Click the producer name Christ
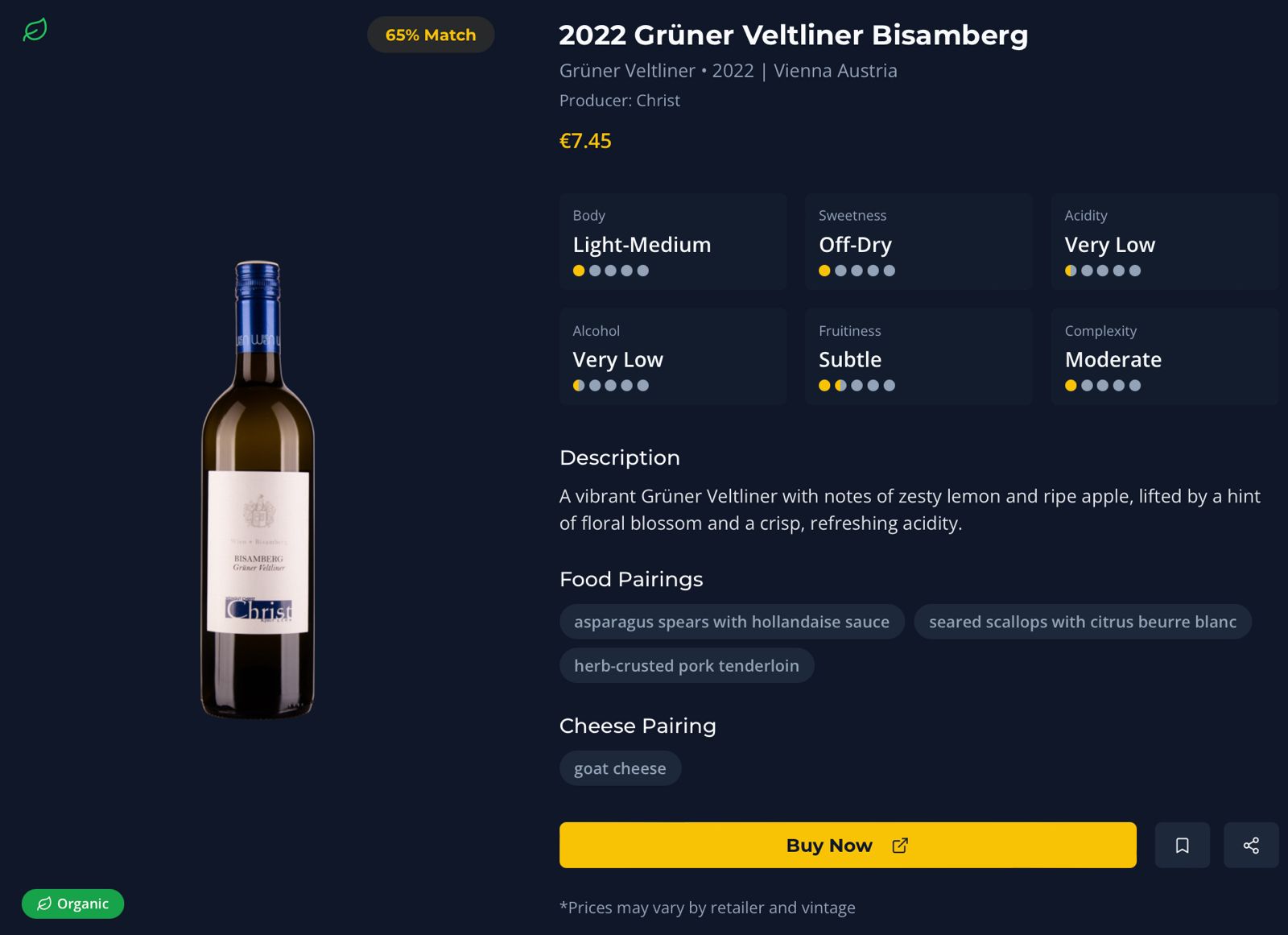Image resolution: width=1288 pixels, height=935 pixels. [x=658, y=100]
